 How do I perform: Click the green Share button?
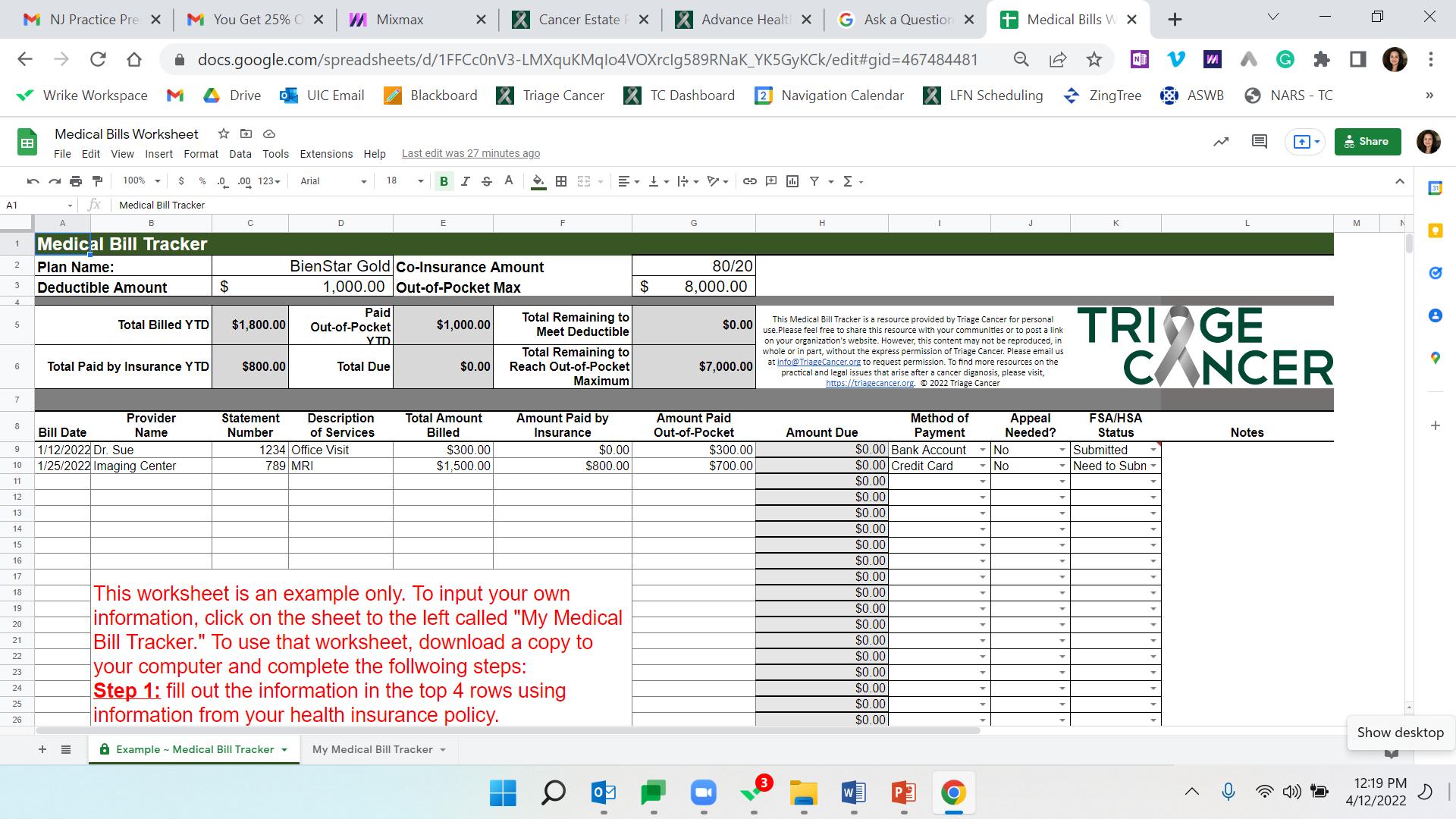pos(1367,142)
